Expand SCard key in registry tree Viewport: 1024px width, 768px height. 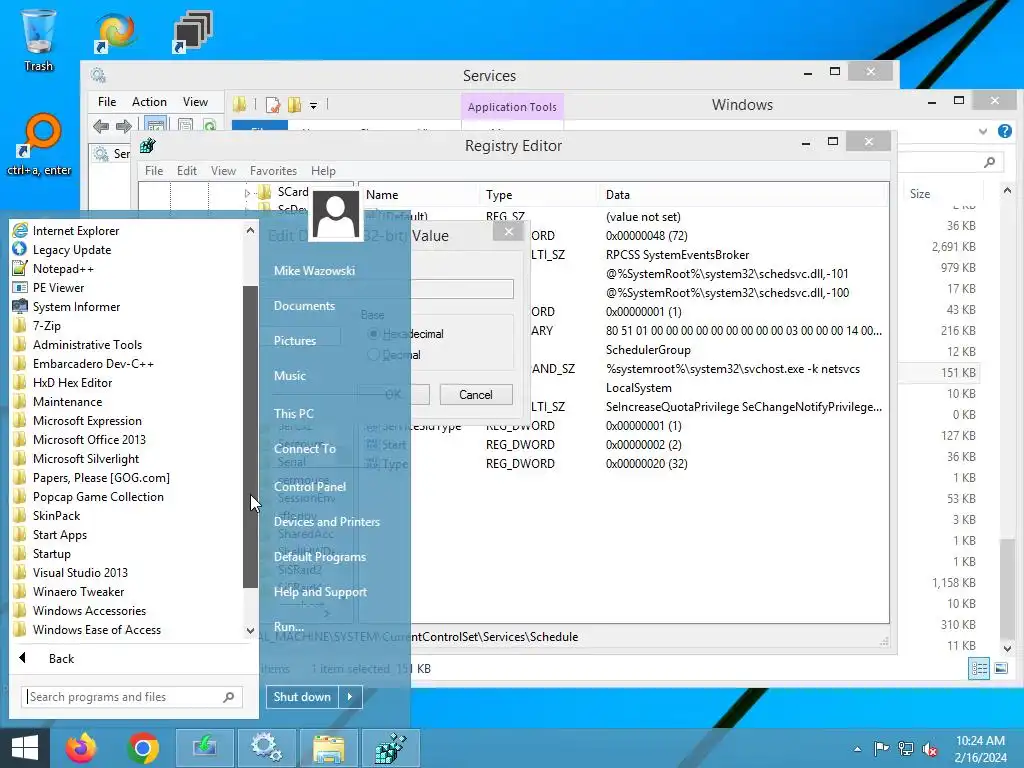[x=247, y=193]
